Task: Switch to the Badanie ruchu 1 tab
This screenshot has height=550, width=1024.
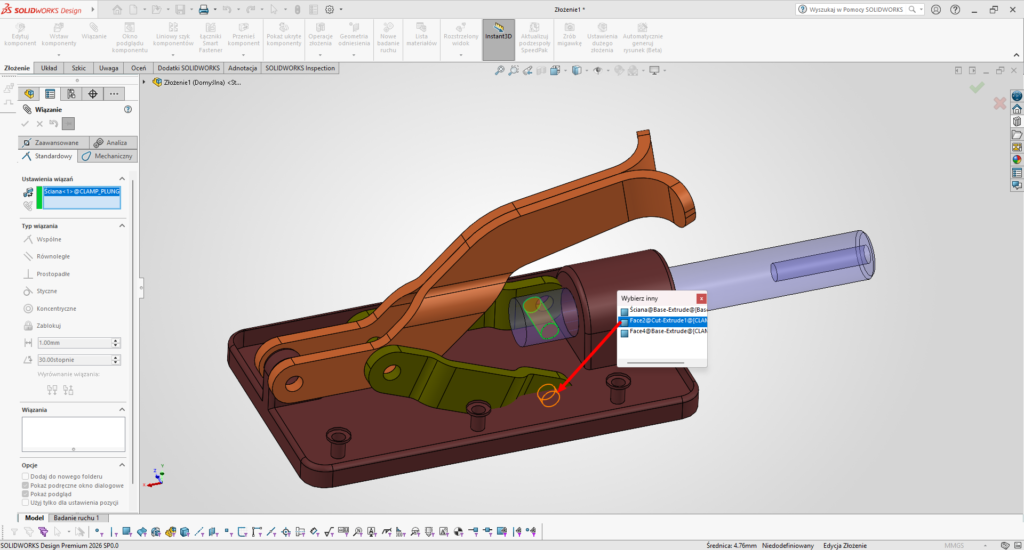Action: (x=76, y=518)
